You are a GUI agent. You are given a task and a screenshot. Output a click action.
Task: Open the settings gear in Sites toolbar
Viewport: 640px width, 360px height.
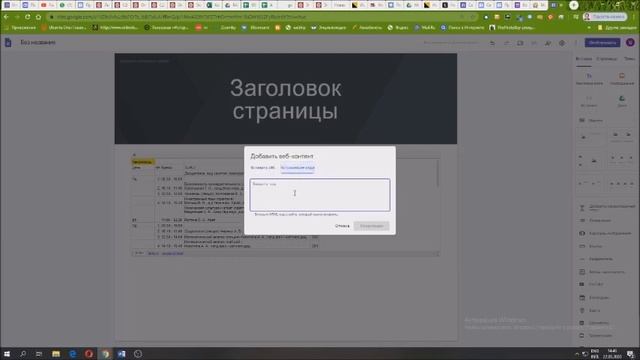(x=562, y=43)
